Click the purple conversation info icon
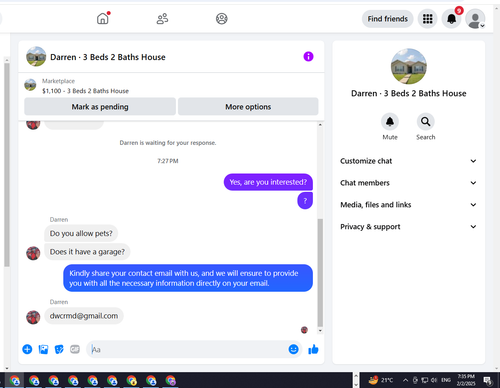This screenshot has height=388, width=500. [308, 56]
